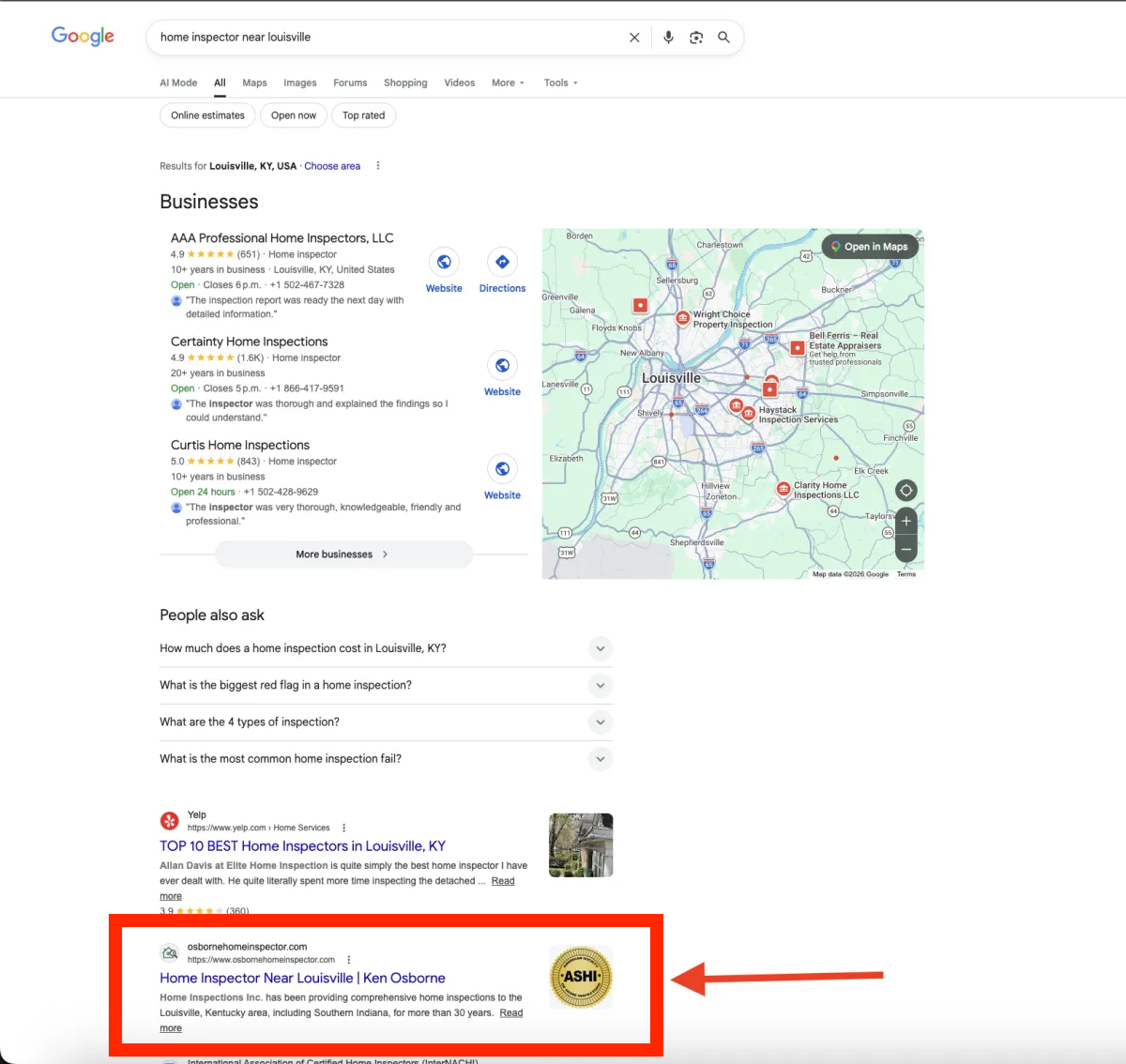
Task: Click the Louisville label on the map
Action: click(671, 378)
